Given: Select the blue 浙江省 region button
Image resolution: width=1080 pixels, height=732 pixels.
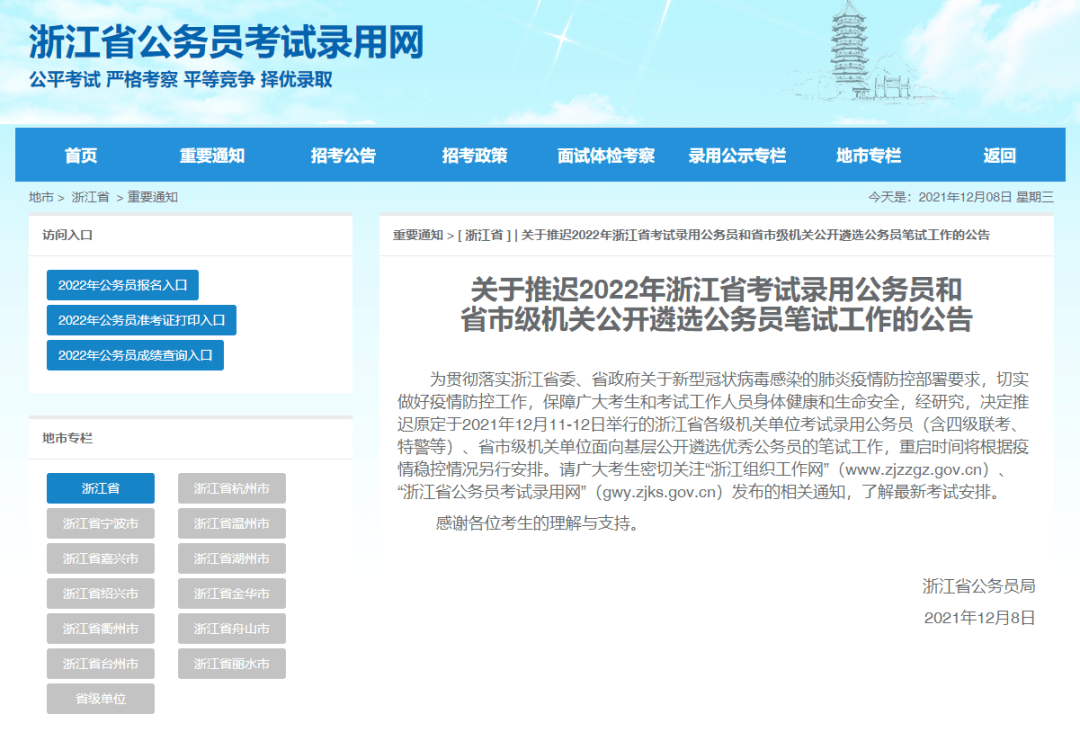Looking at the screenshot, I should (101, 488).
